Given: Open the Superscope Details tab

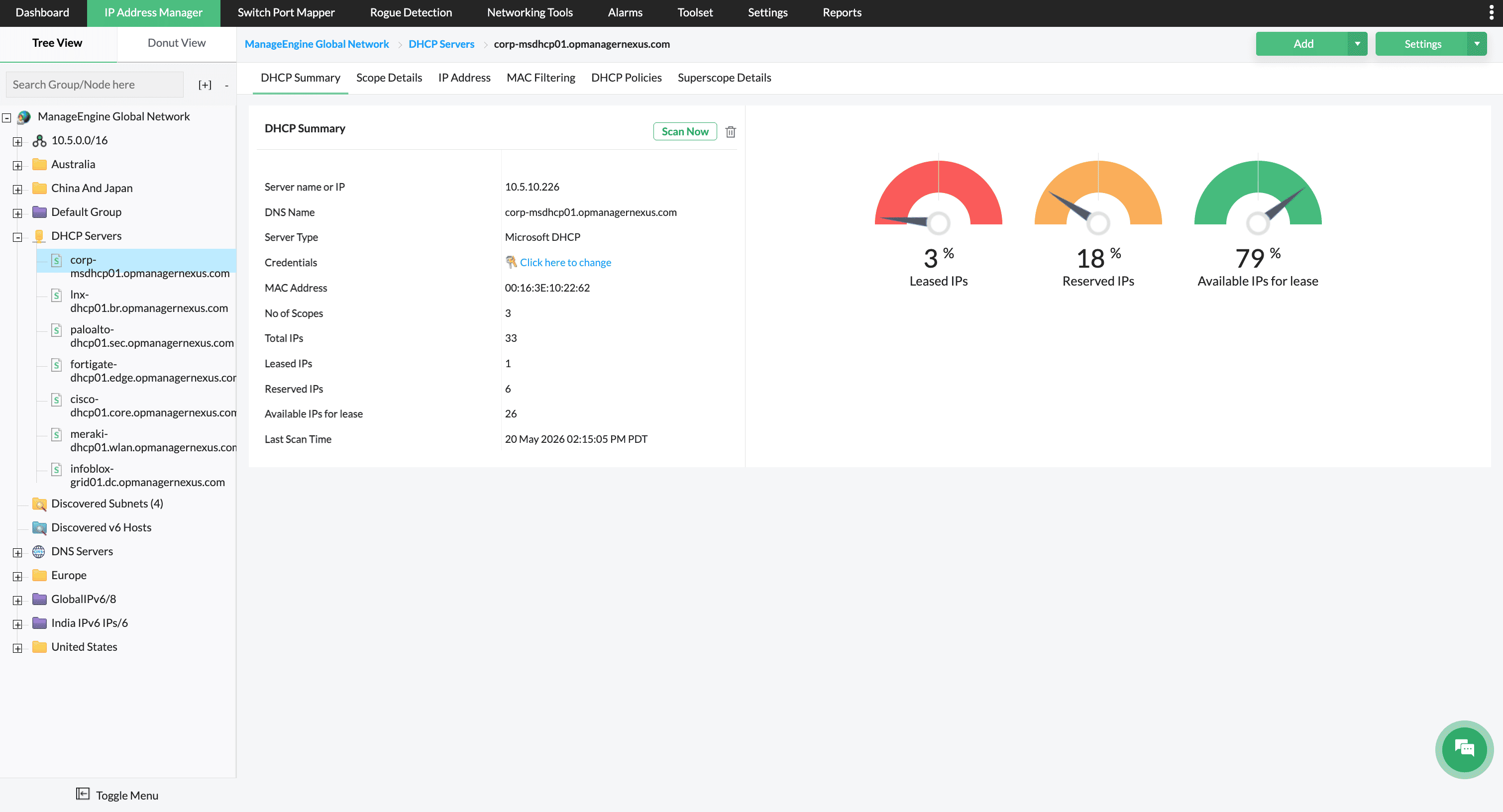Looking at the screenshot, I should point(724,78).
